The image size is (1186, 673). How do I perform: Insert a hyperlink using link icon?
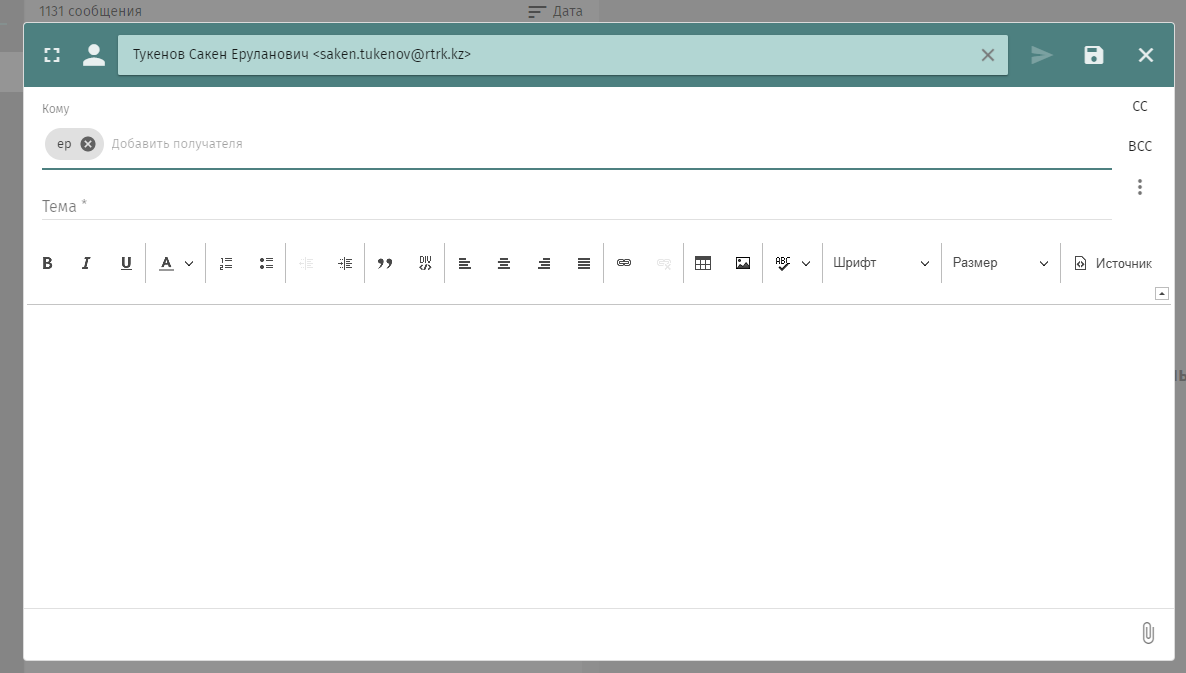pos(624,263)
